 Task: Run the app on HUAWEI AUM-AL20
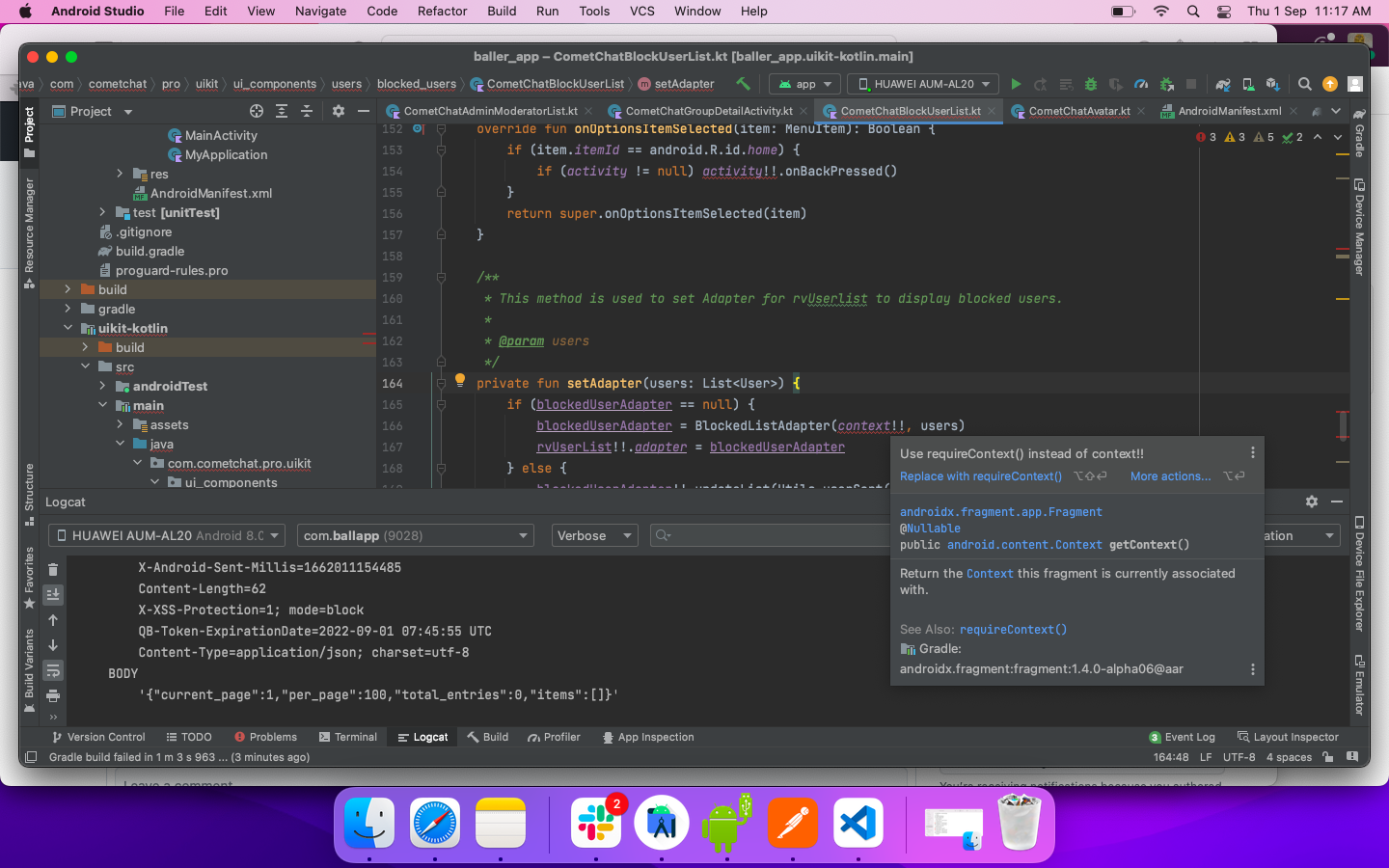click(1016, 84)
